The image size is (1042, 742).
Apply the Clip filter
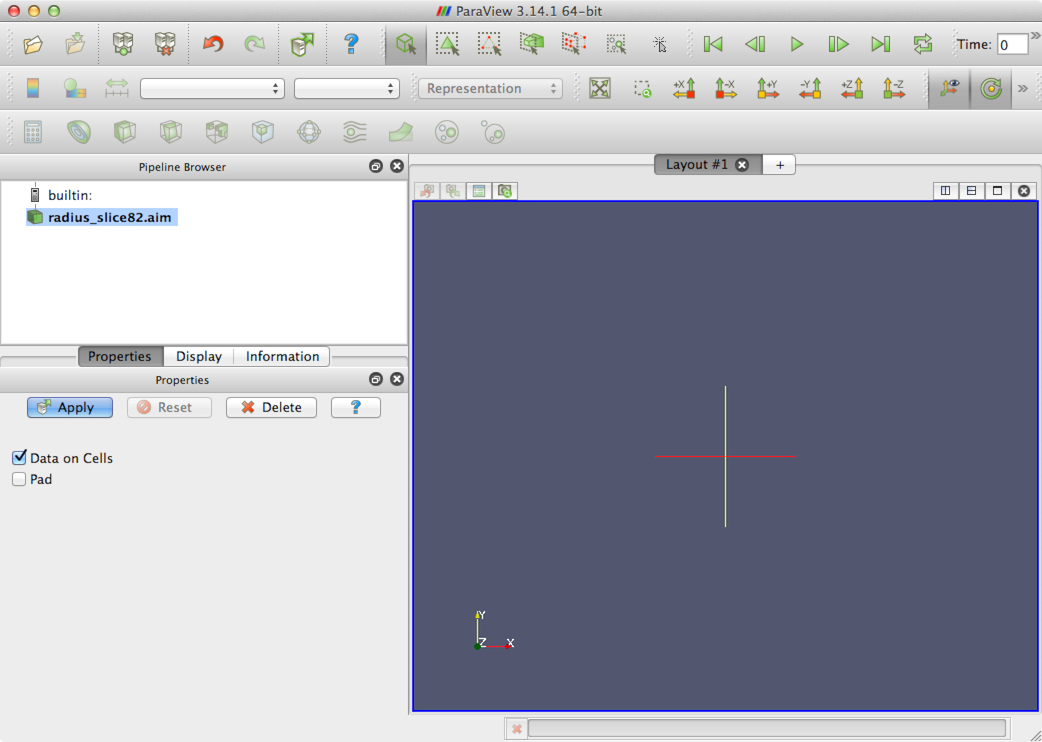(125, 132)
